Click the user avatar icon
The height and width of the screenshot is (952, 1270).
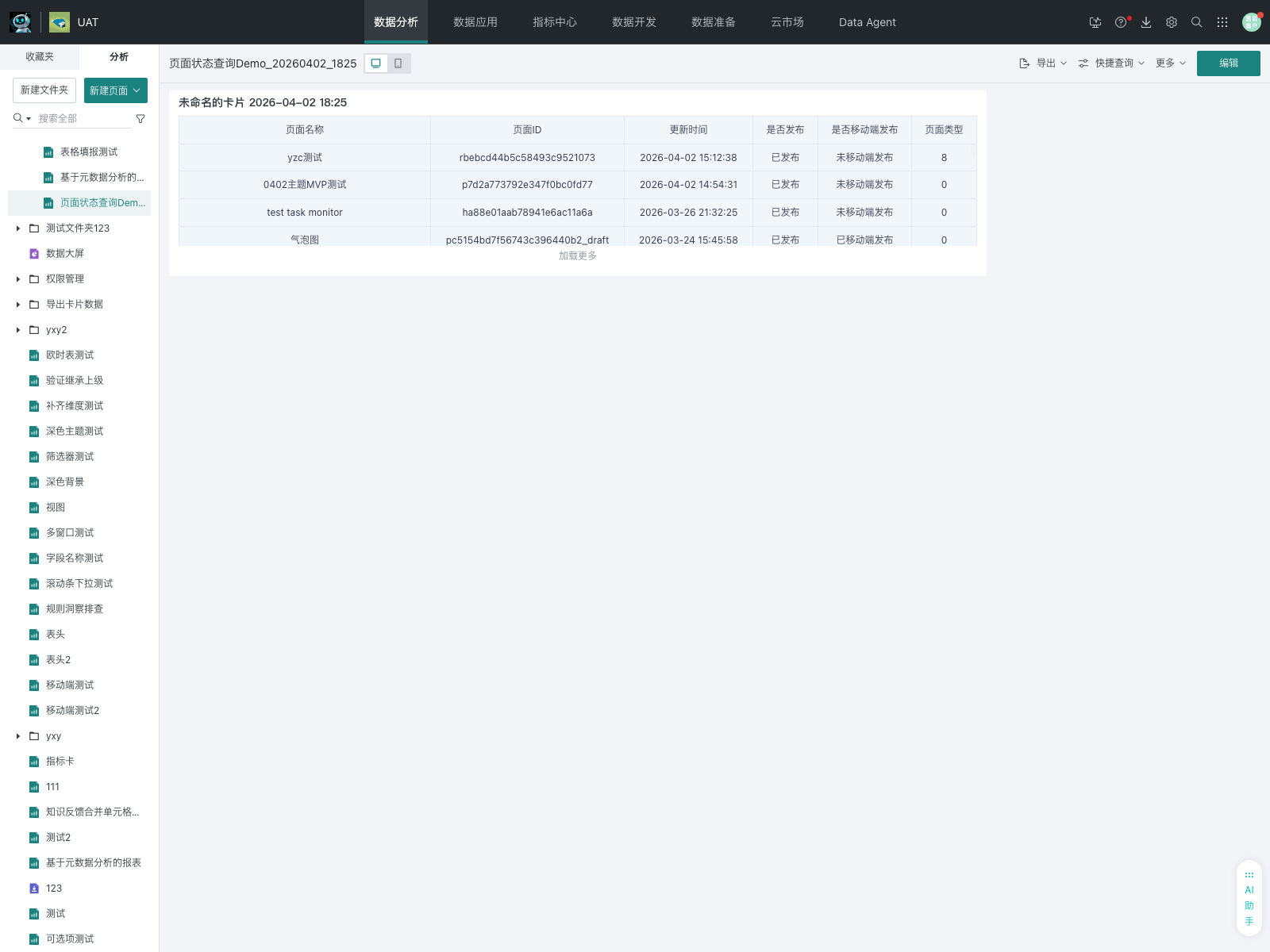(1251, 22)
